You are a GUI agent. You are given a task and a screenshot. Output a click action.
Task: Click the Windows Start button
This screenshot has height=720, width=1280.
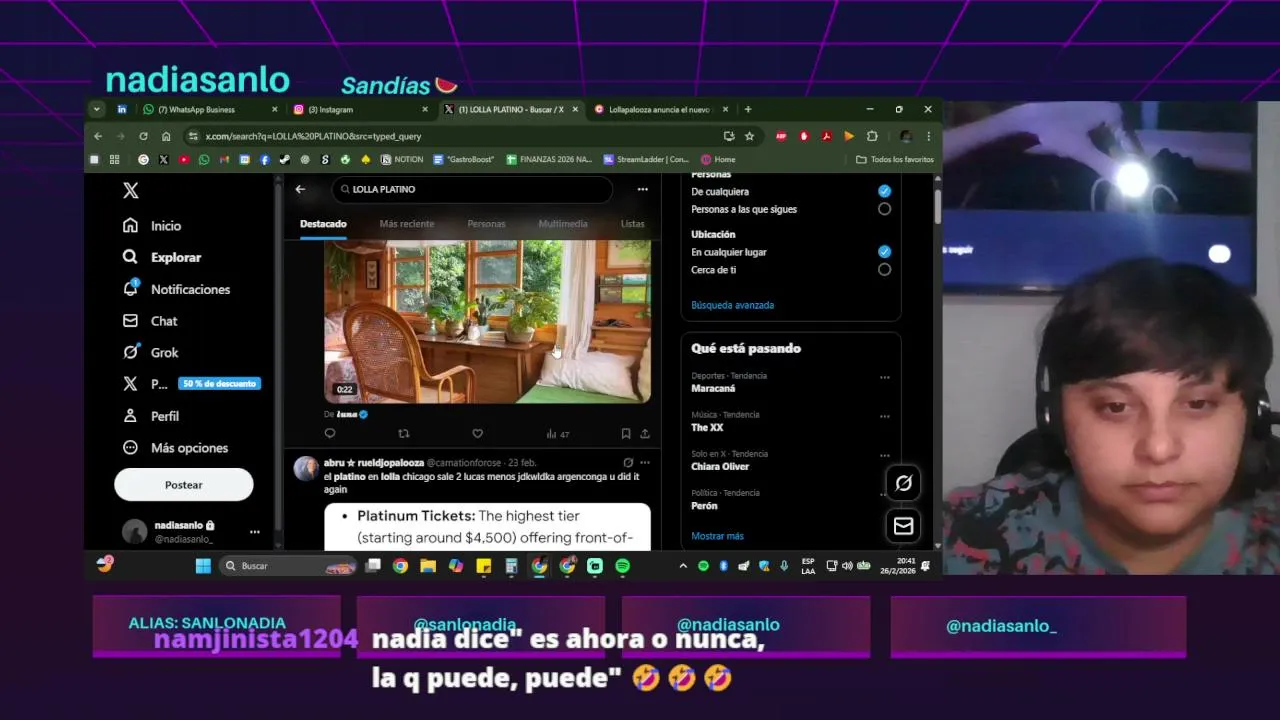(203, 566)
